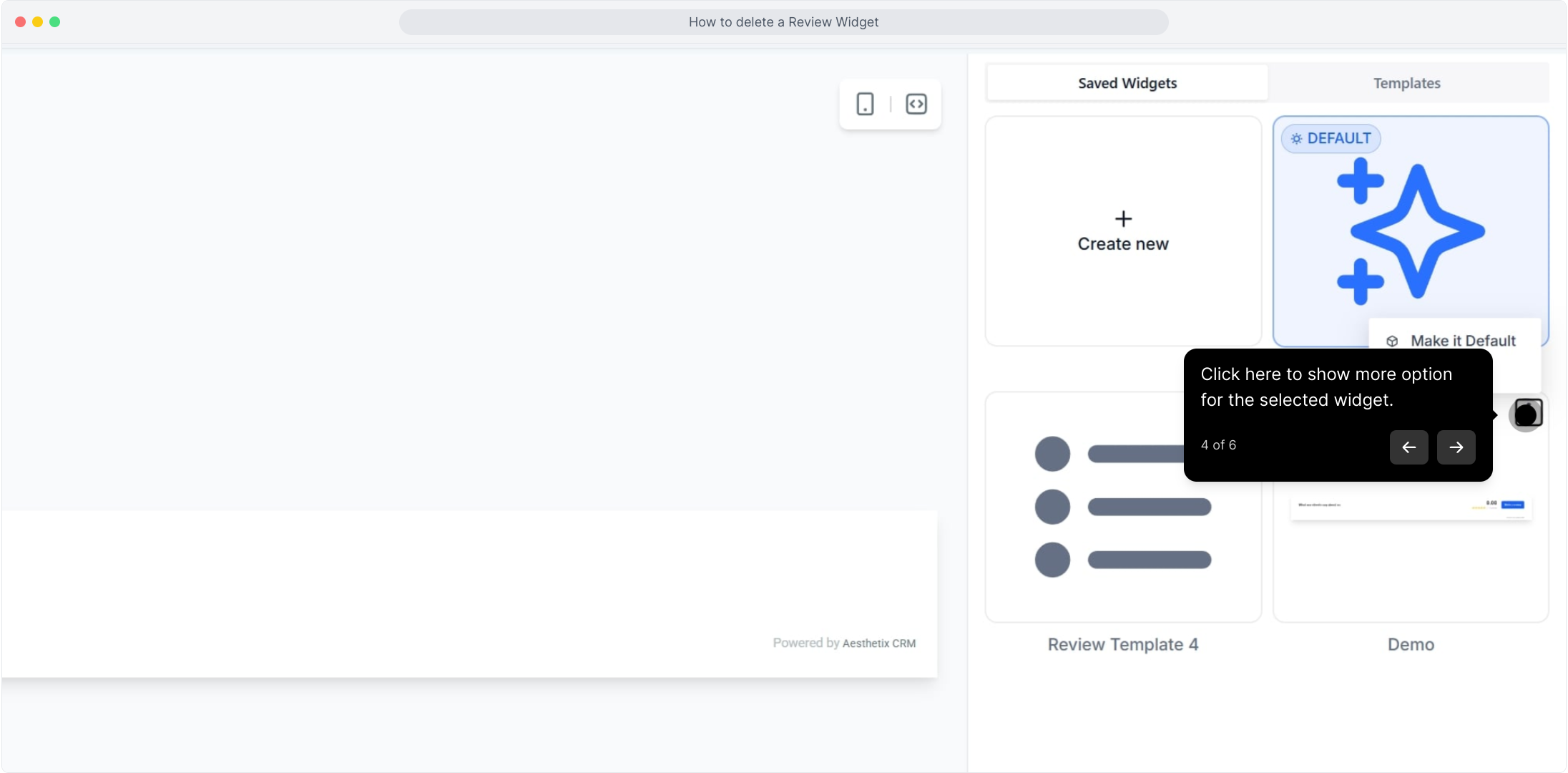
Task: Go to previous tour step arrow
Action: pyautogui.click(x=1409, y=447)
